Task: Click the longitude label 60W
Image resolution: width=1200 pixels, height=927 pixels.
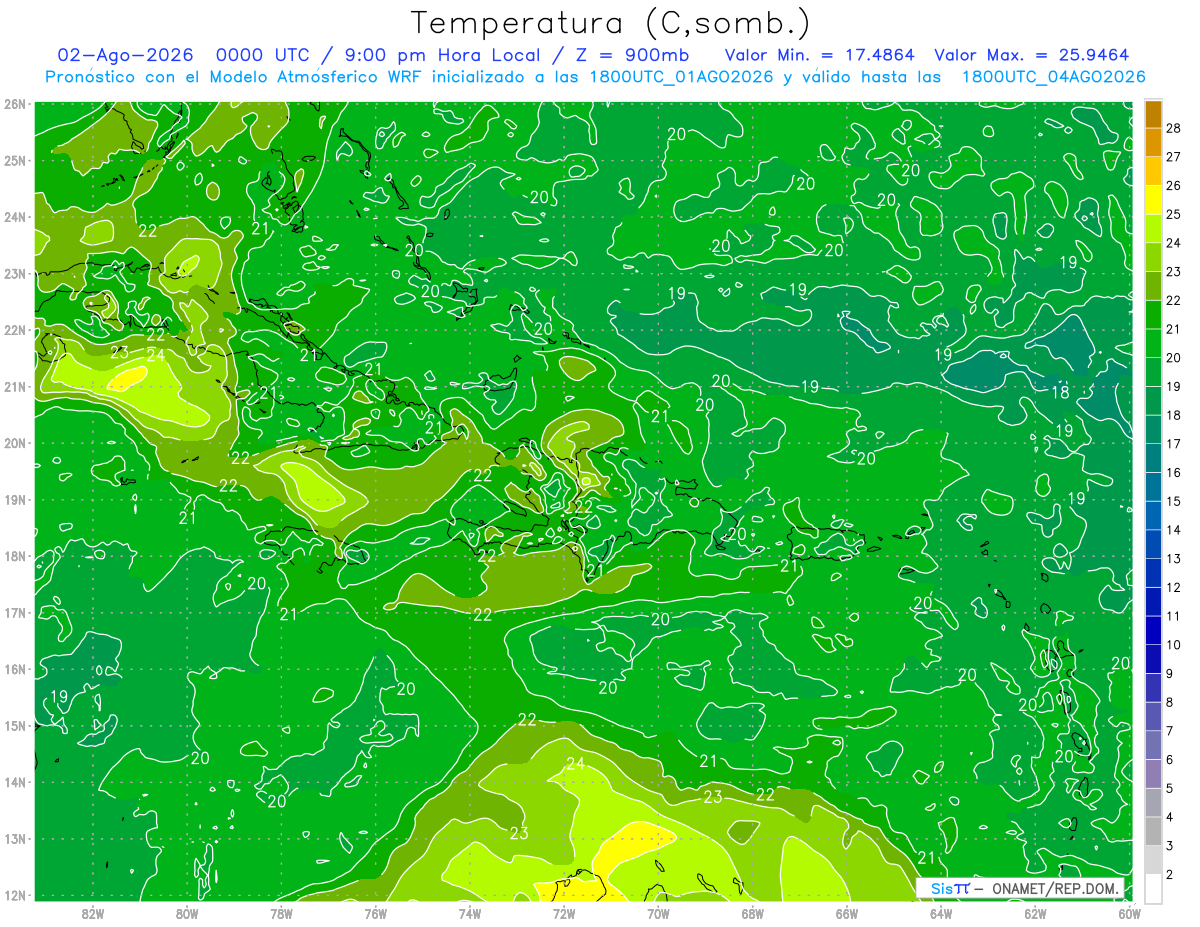Action: (1128, 914)
